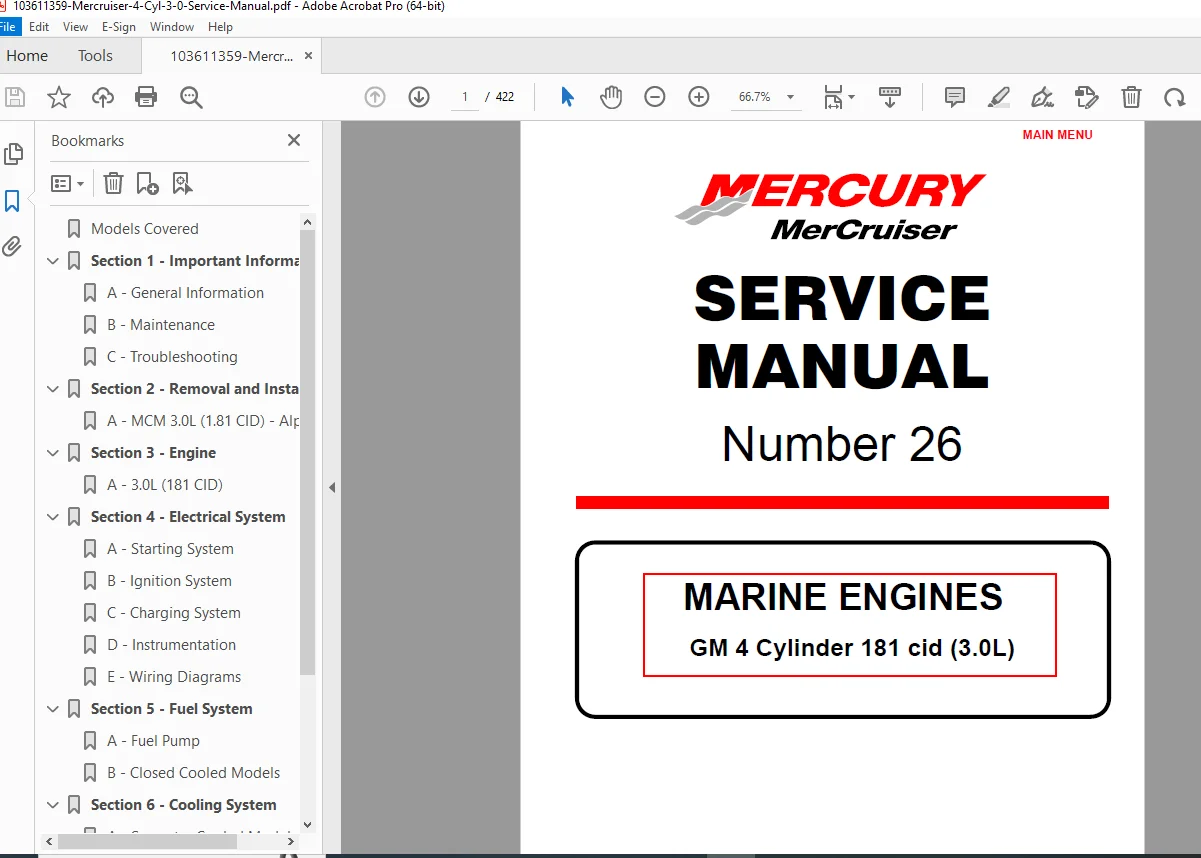This screenshot has width=1201, height=858.
Task: Open the bookmarks options dropdown
Action: click(68, 184)
